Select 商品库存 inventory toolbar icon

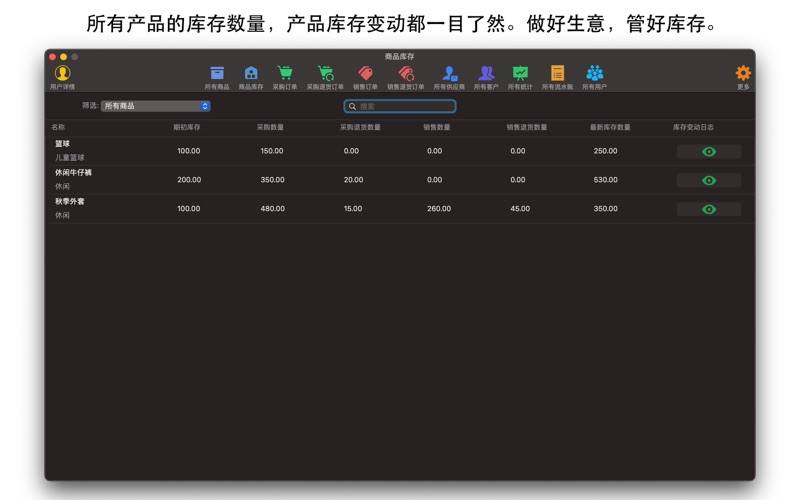click(x=251, y=73)
